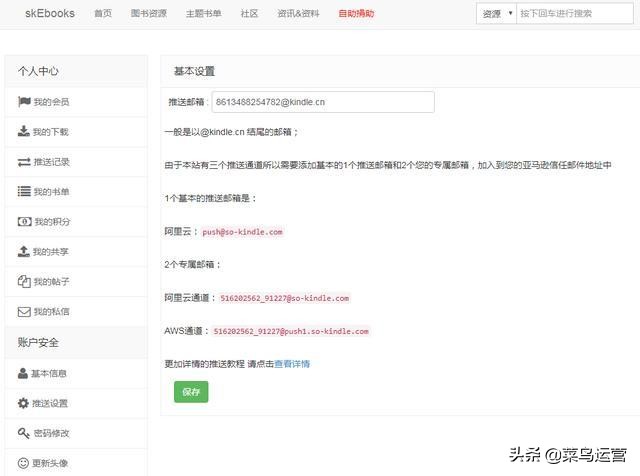Screen dimensions: 640x476
Task: Go to 首页 in top navigation
Action: pos(103,13)
